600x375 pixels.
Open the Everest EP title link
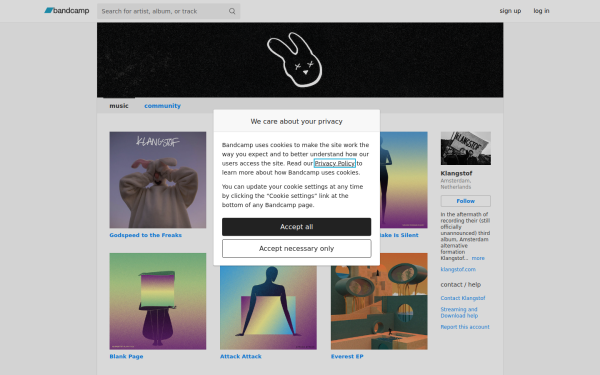pos(347,356)
